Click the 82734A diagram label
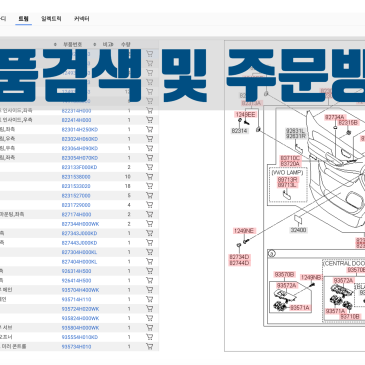Screen dimensions: 365x365 coord(335,117)
